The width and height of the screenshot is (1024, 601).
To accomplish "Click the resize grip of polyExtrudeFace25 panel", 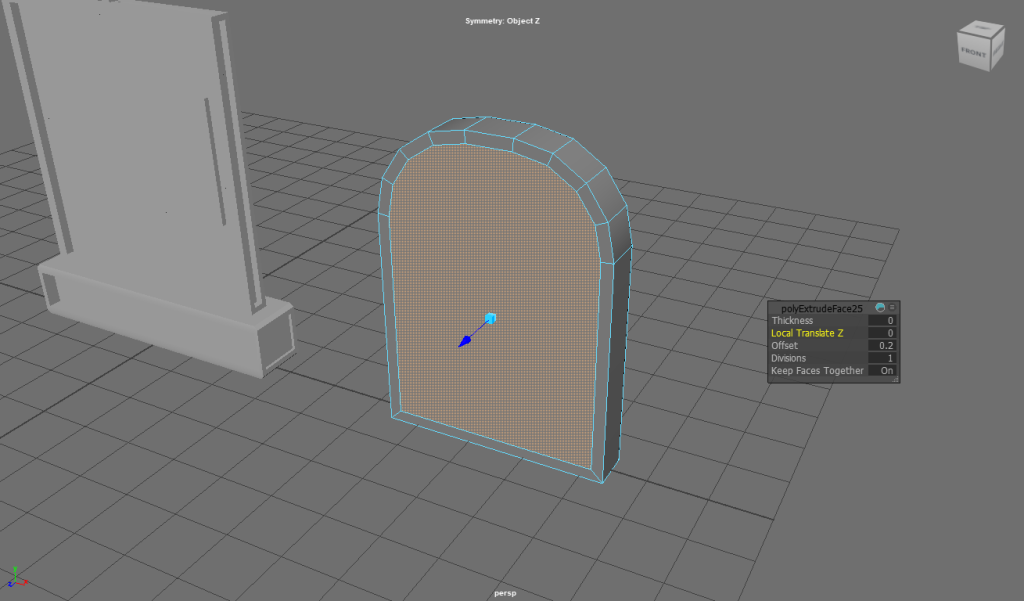I will point(894,380).
